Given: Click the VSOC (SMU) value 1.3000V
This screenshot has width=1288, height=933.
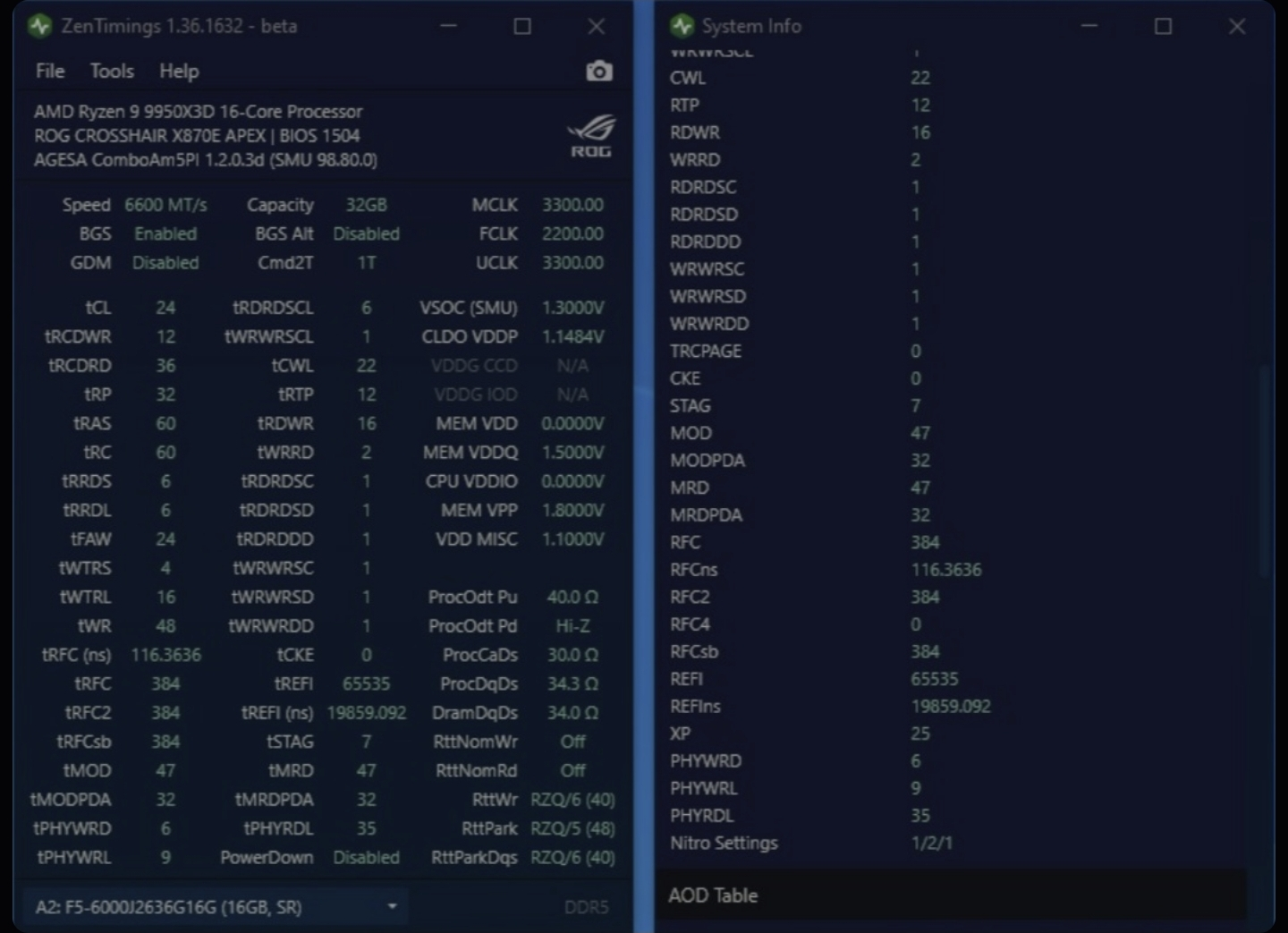Looking at the screenshot, I should coord(572,308).
